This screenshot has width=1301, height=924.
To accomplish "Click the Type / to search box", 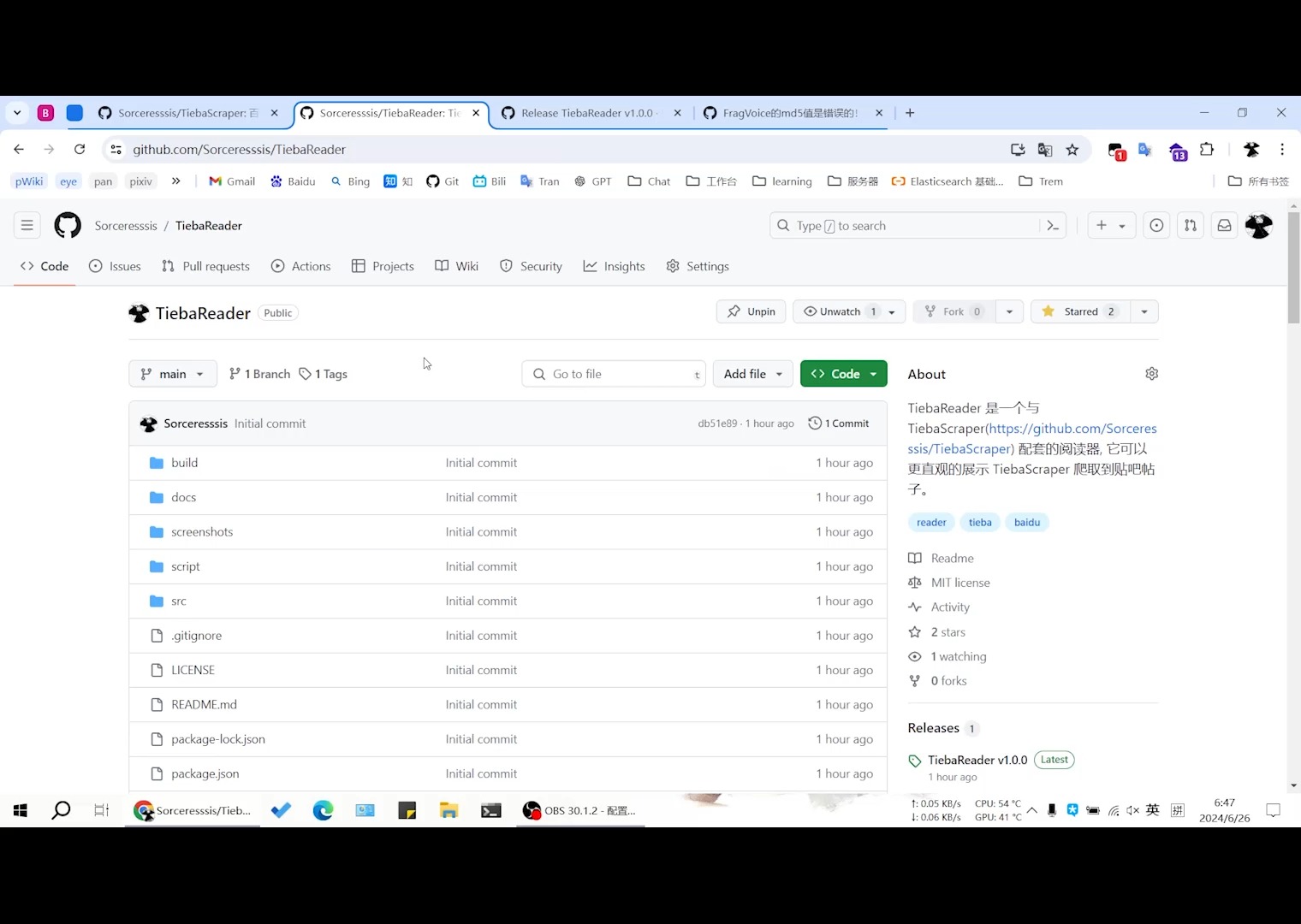I will pyautogui.click(x=905, y=226).
